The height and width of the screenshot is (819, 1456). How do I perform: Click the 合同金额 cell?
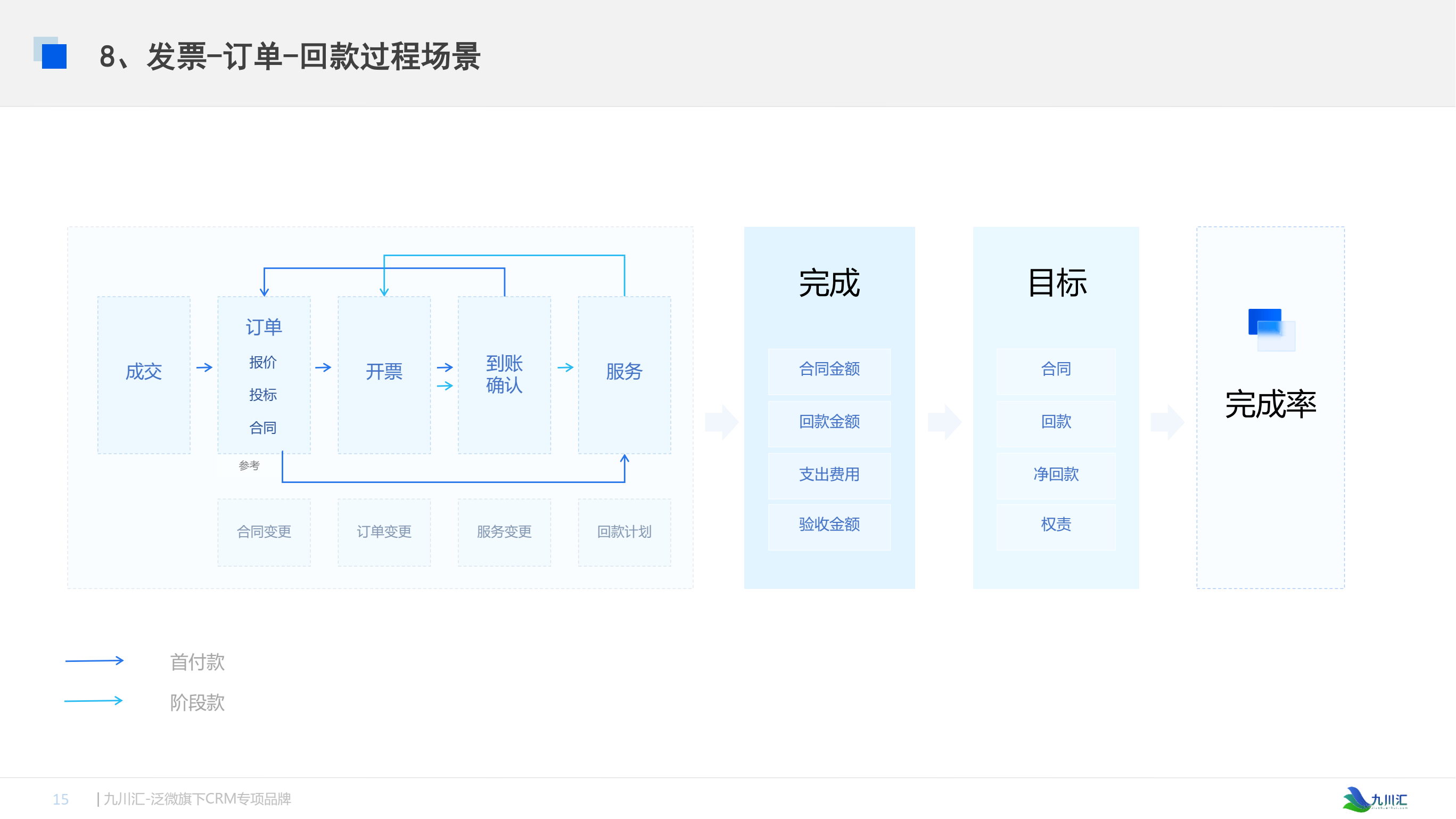829,371
